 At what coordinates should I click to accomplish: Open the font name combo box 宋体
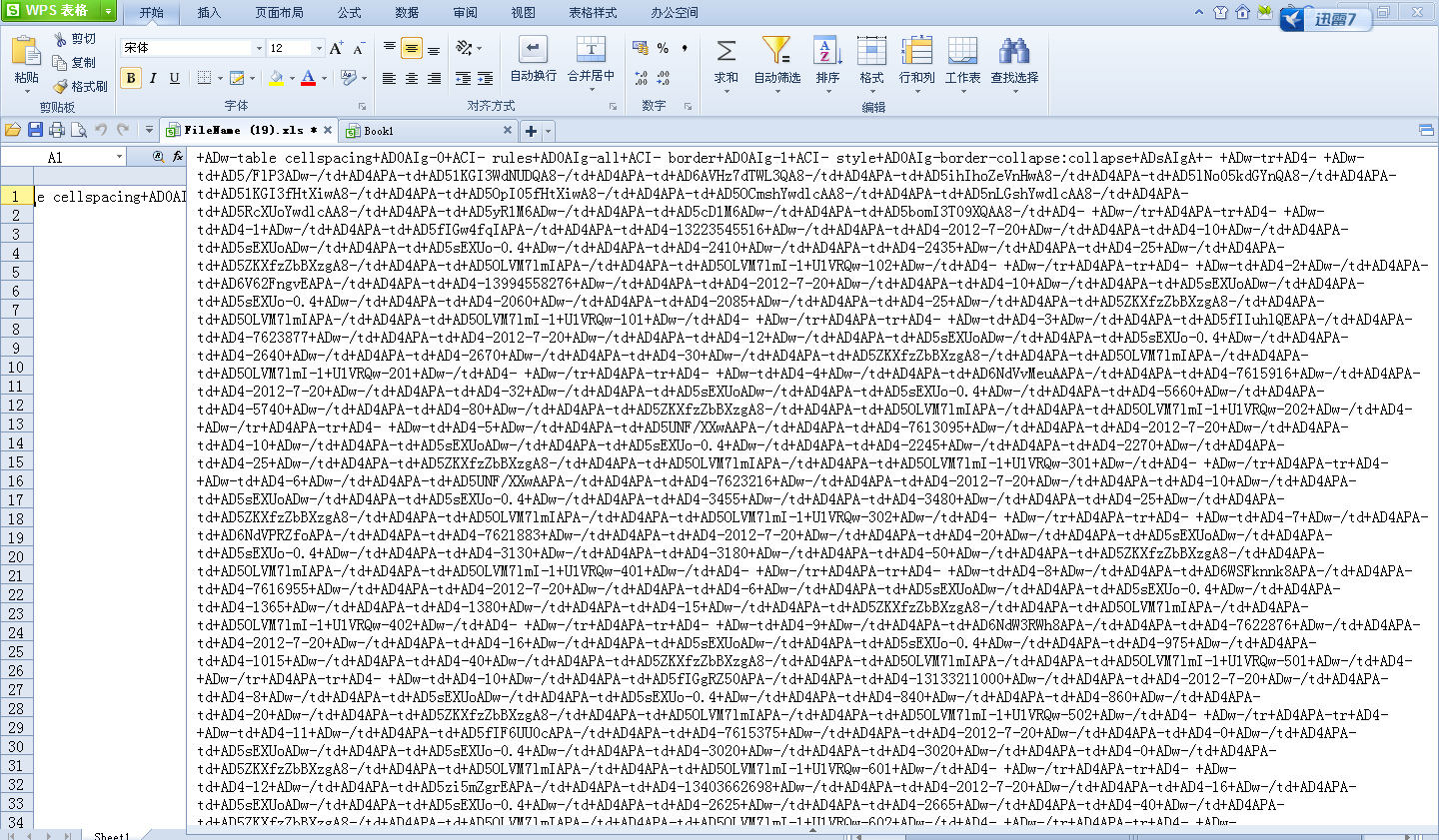[x=192, y=48]
